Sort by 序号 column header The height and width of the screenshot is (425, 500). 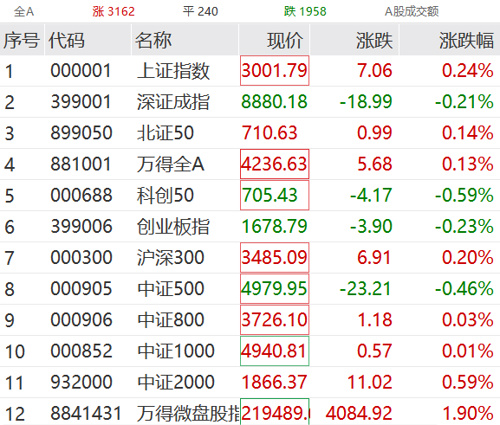pyautogui.click(x=22, y=41)
